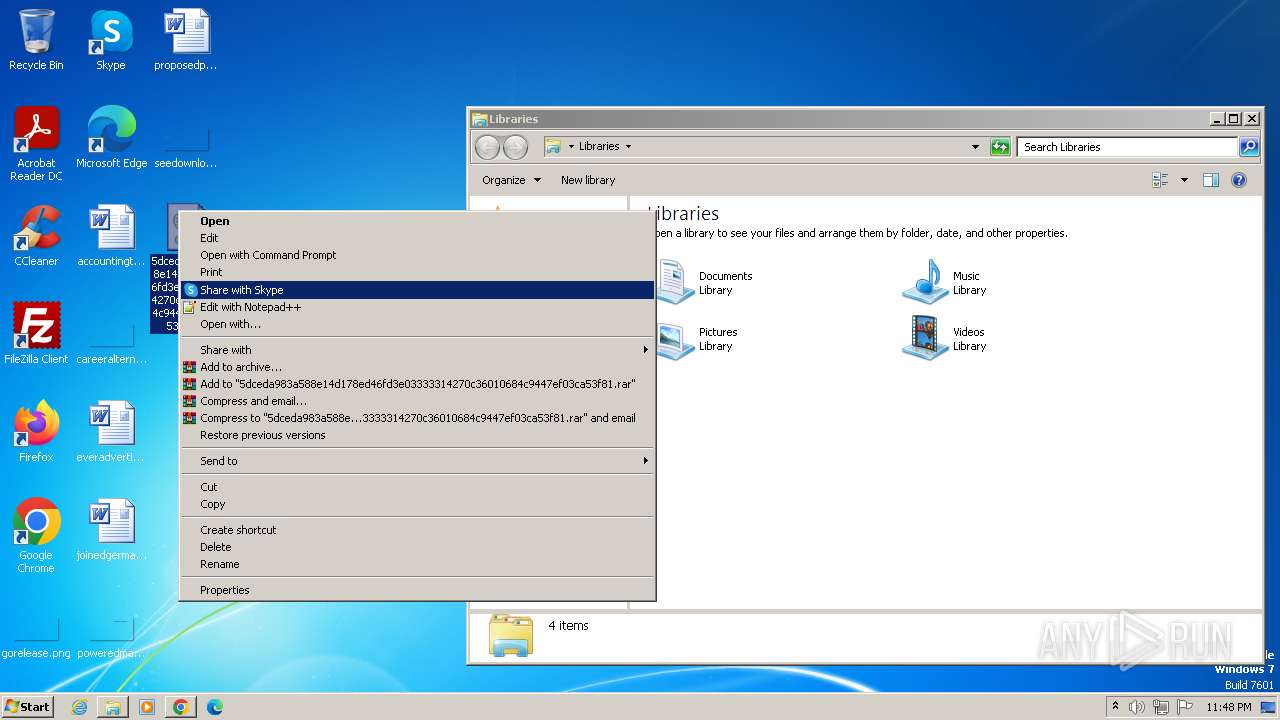
Task: Click Explorer Forward navigation button
Action: point(515,147)
